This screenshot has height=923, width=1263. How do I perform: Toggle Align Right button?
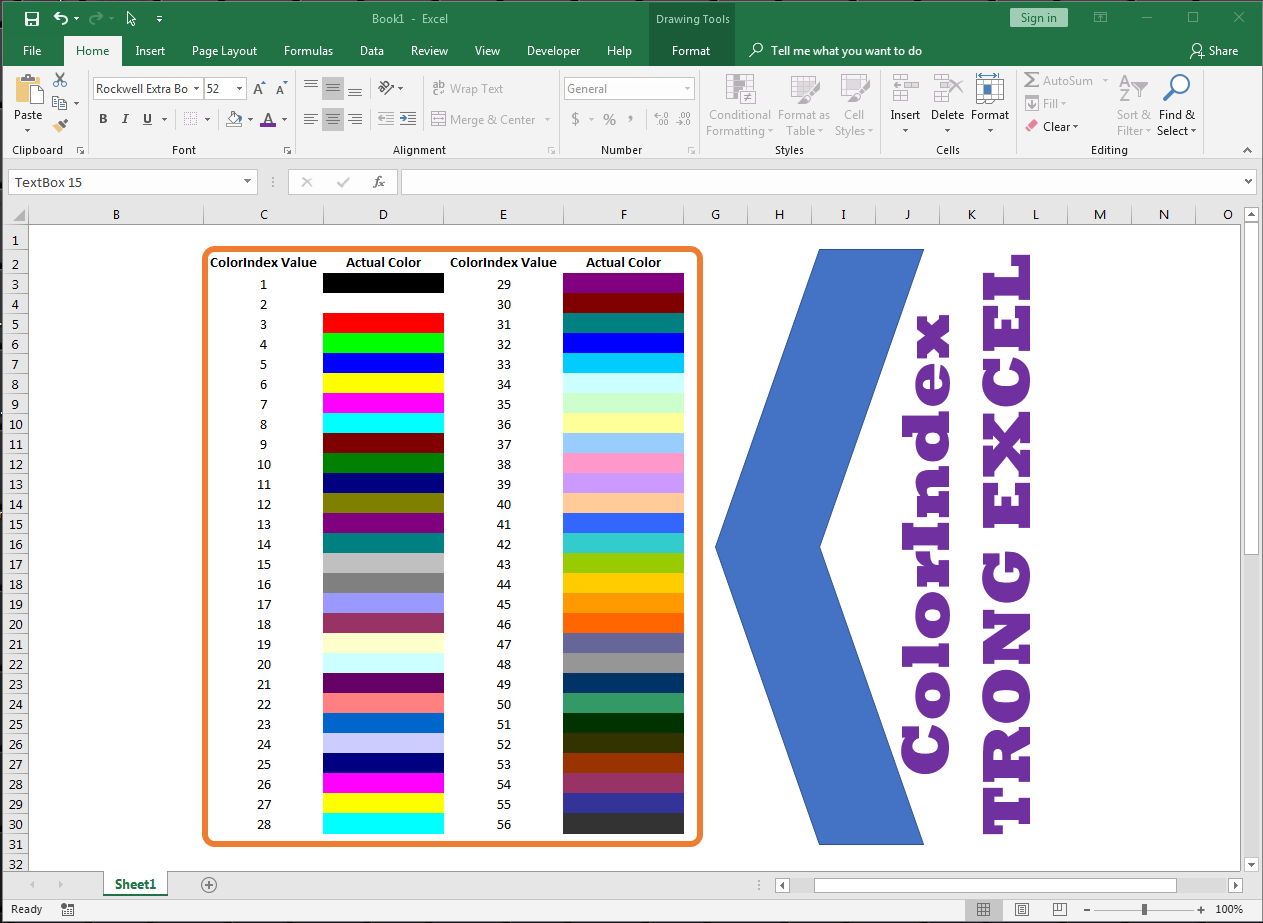[355, 119]
